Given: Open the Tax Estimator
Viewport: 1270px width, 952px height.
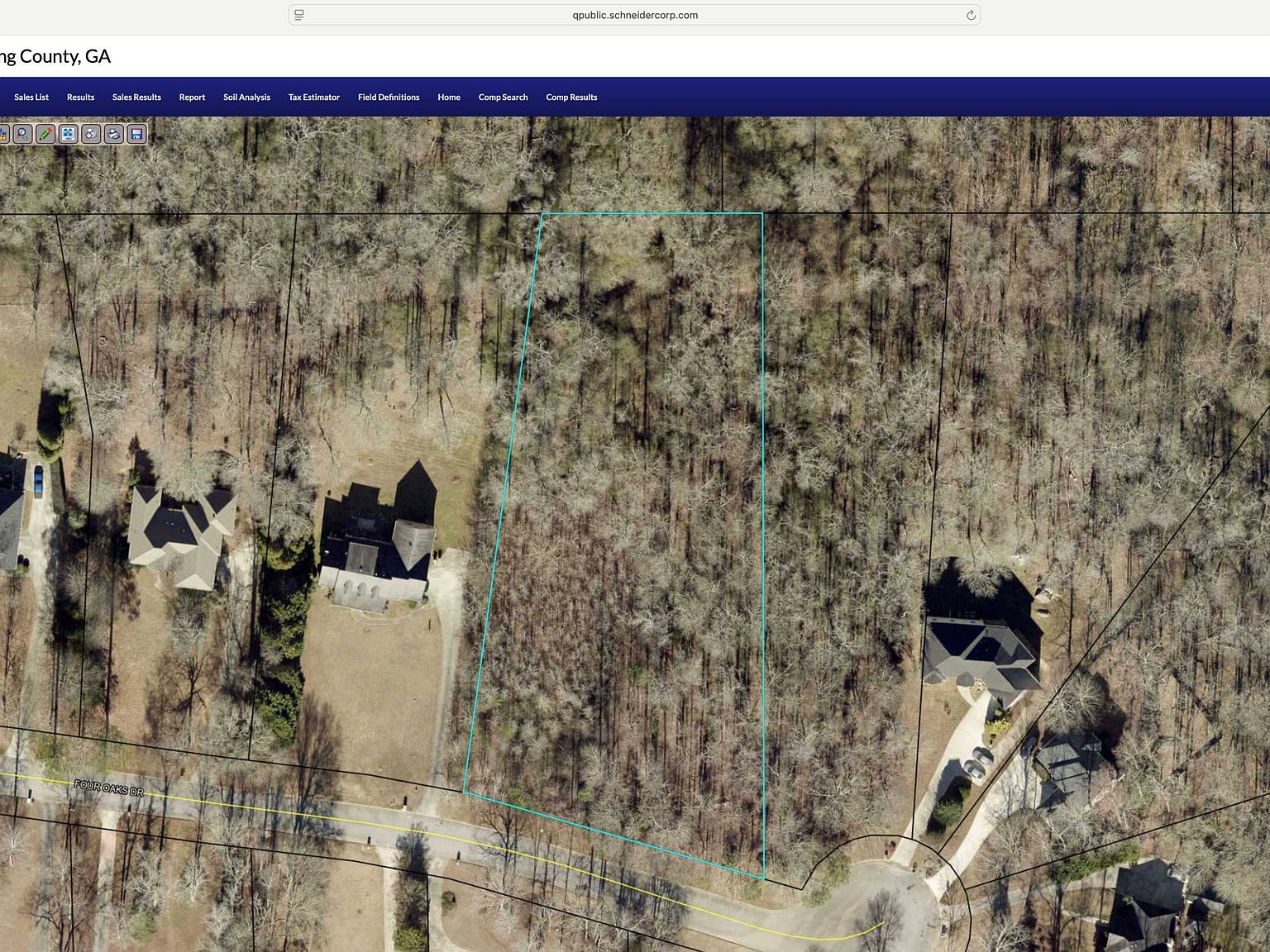Looking at the screenshot, I should pos(313,97).
